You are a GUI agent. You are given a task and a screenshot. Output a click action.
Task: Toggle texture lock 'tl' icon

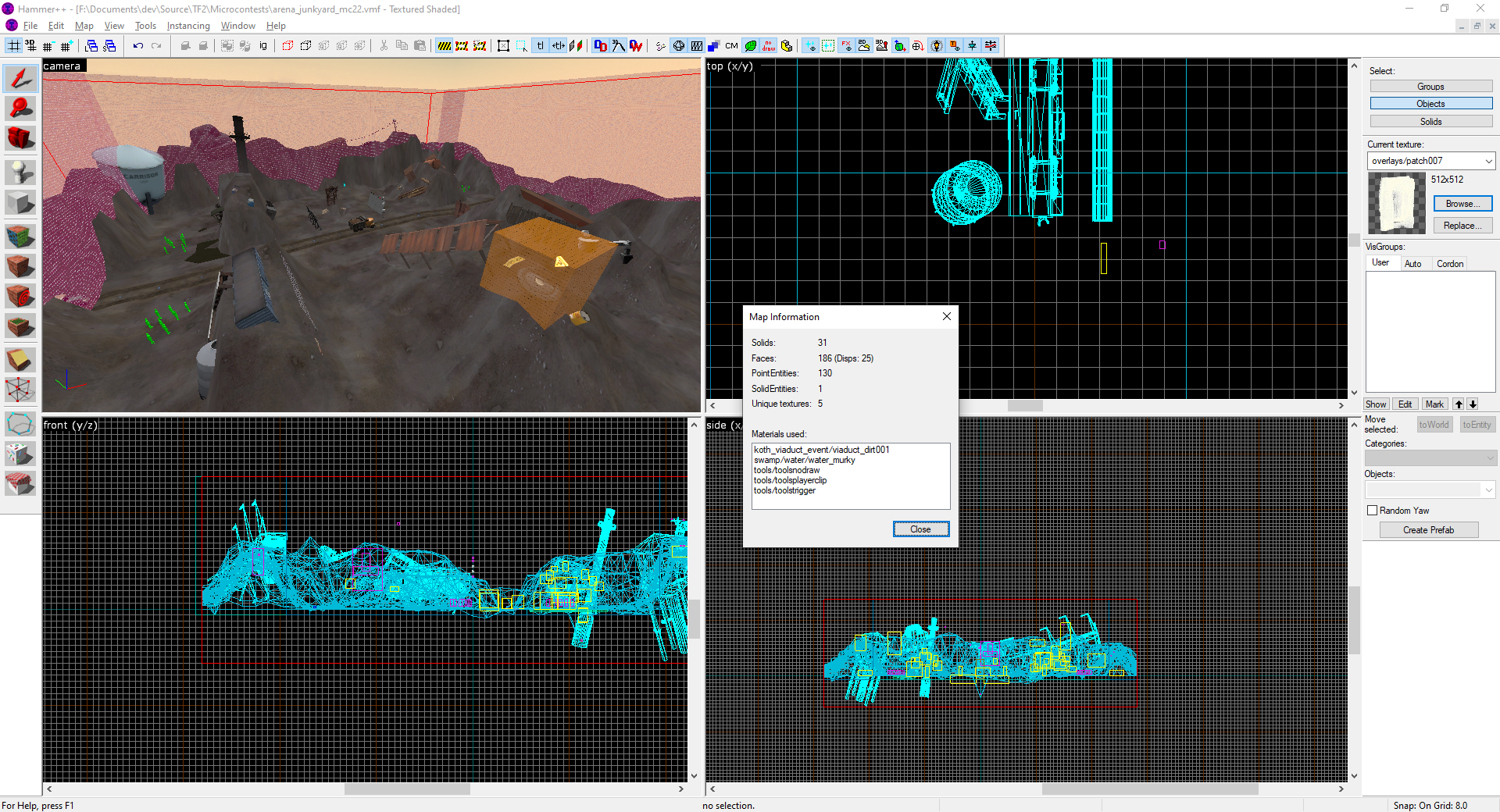pos(540,46)
